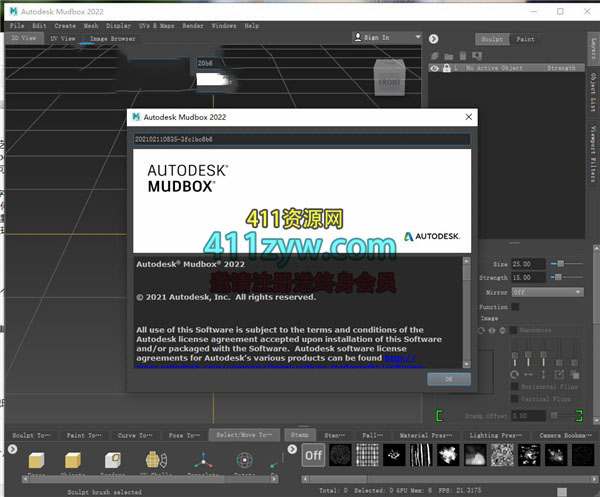Expand the Sign In dropdown

(x=387, y=37)
